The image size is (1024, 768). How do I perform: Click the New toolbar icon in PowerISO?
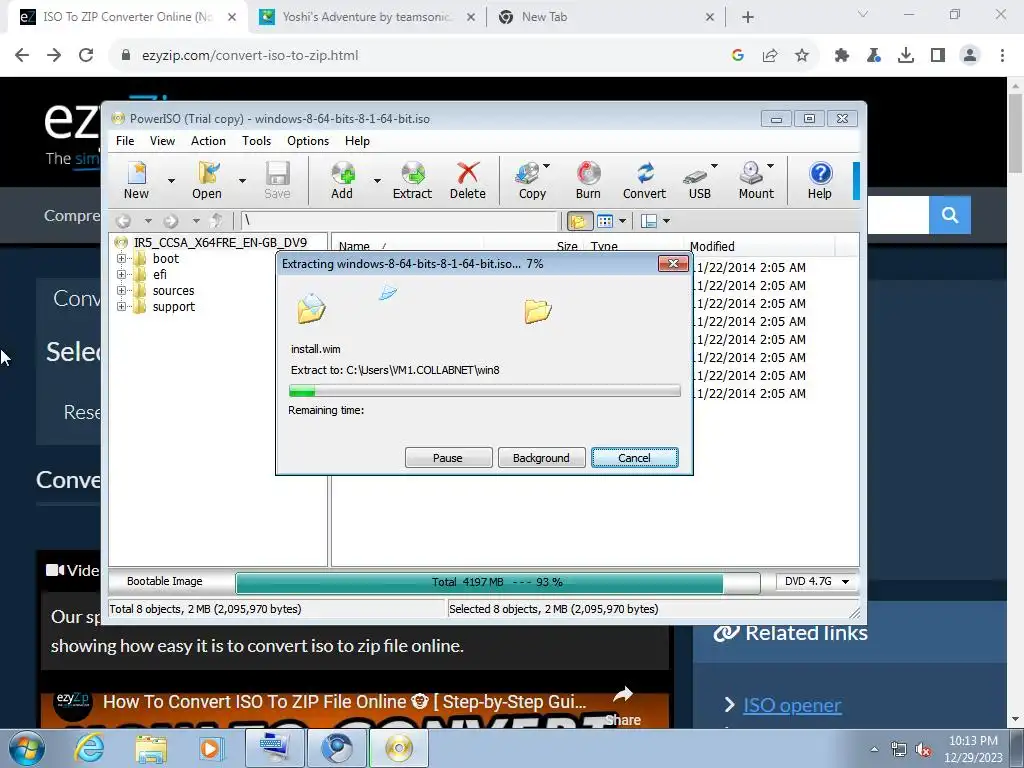(x=136, y=180)
